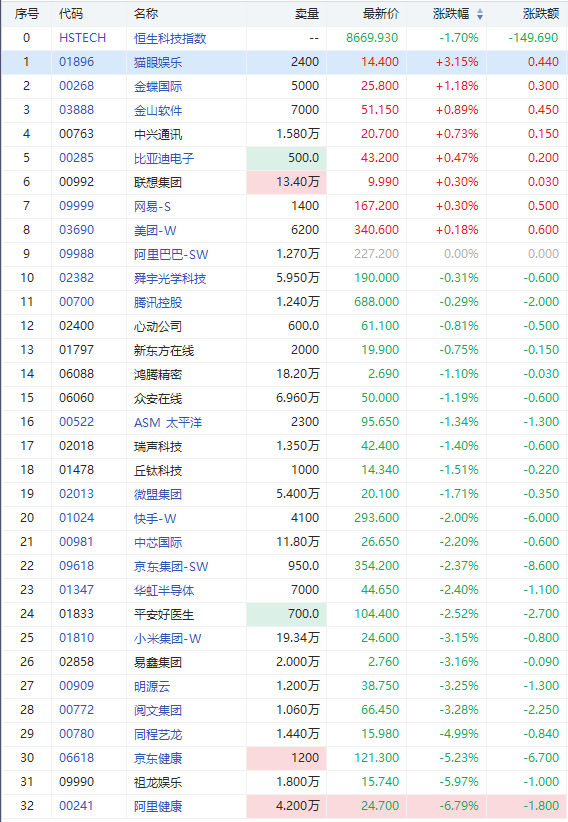The height and width of the screenshot is (822, 568).
Task: Open 比亚迪电子 stock name
Action: [x=164, y=158]
